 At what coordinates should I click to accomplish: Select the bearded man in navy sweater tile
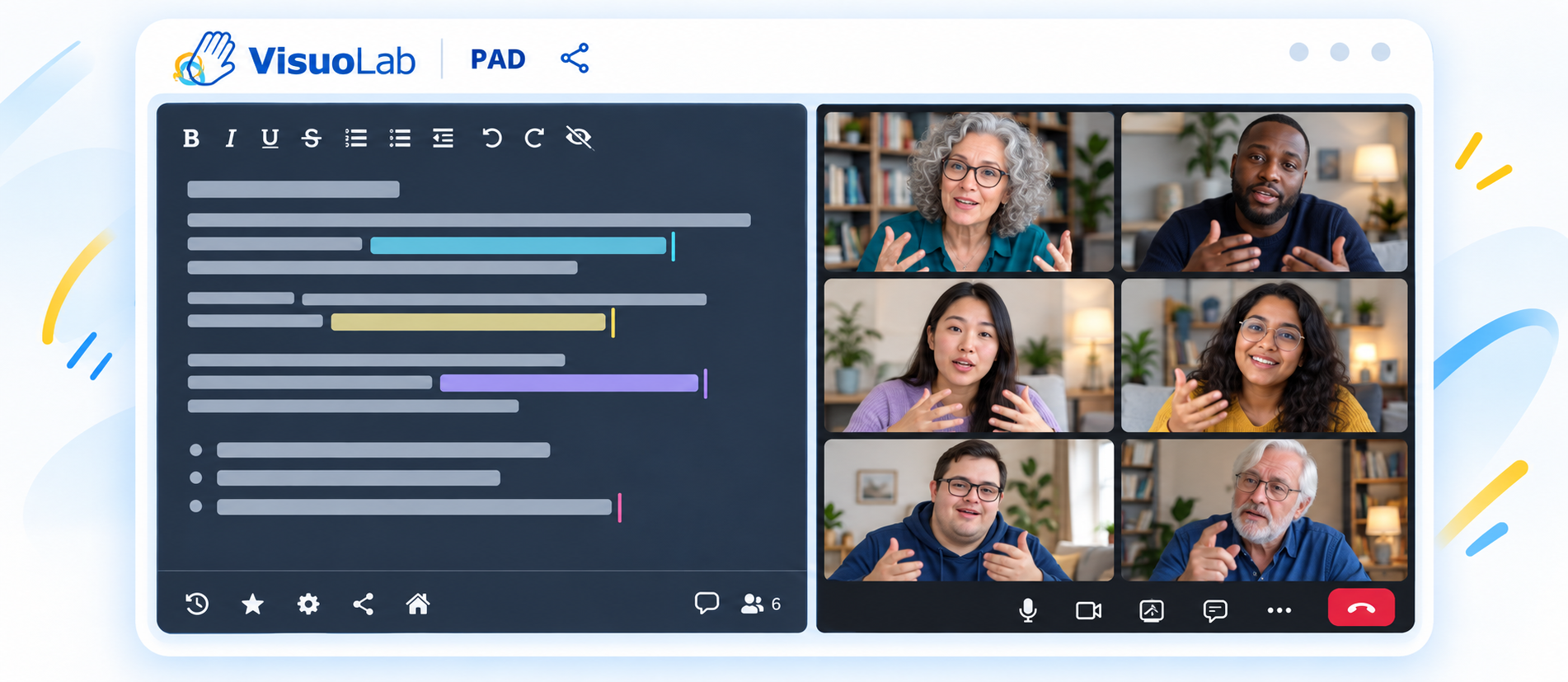click(x=1264, y=192)
